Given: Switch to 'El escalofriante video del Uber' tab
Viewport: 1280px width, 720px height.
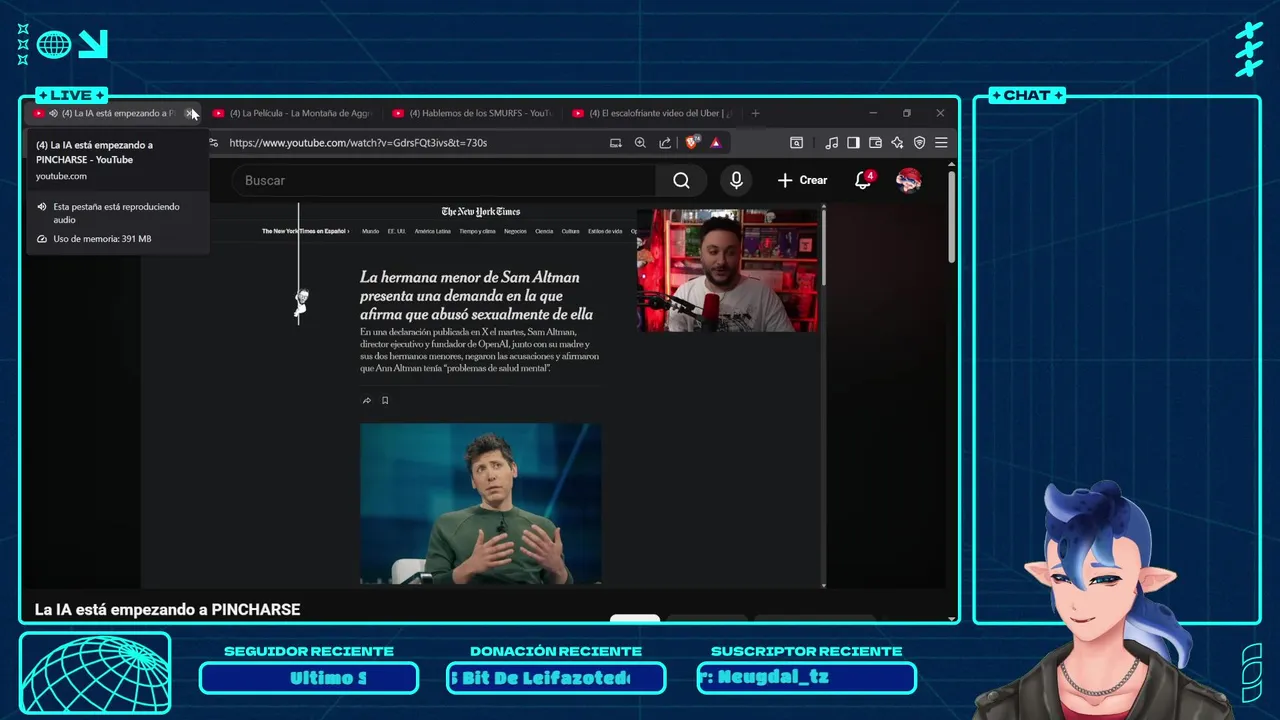Looking at the screenshot, I should tap(651, 113).
